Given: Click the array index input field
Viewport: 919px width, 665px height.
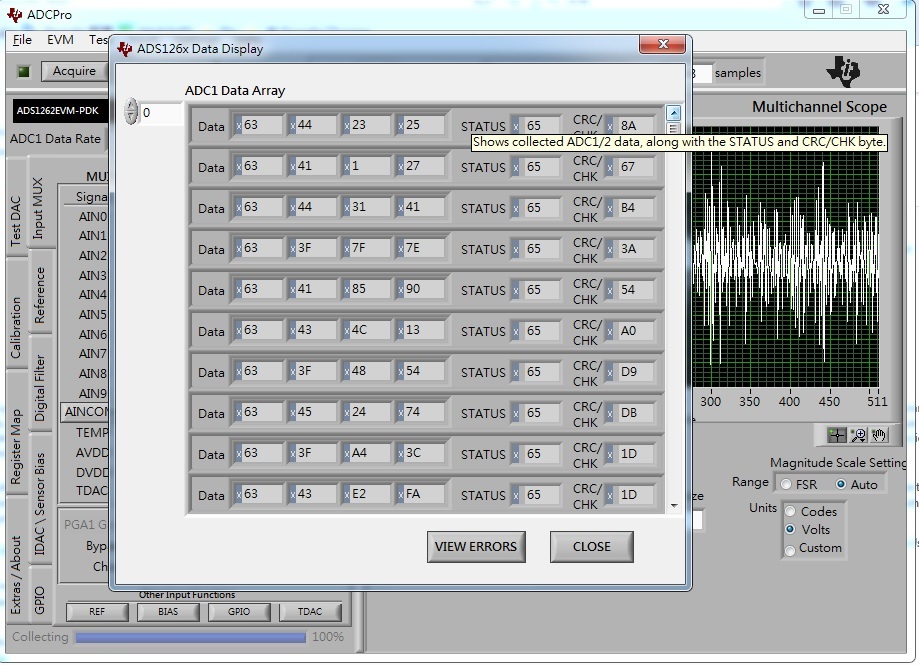Looking at the screenshot, I should [162, 112].
